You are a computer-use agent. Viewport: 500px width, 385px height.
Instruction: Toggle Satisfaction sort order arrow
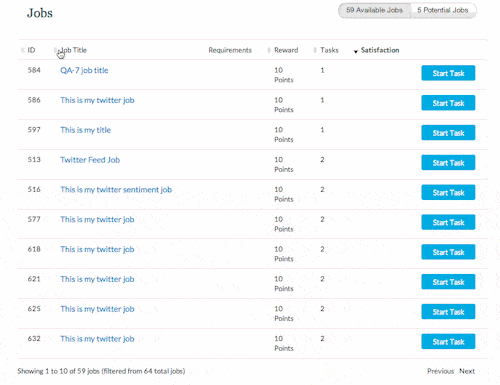tap(356, 51)
